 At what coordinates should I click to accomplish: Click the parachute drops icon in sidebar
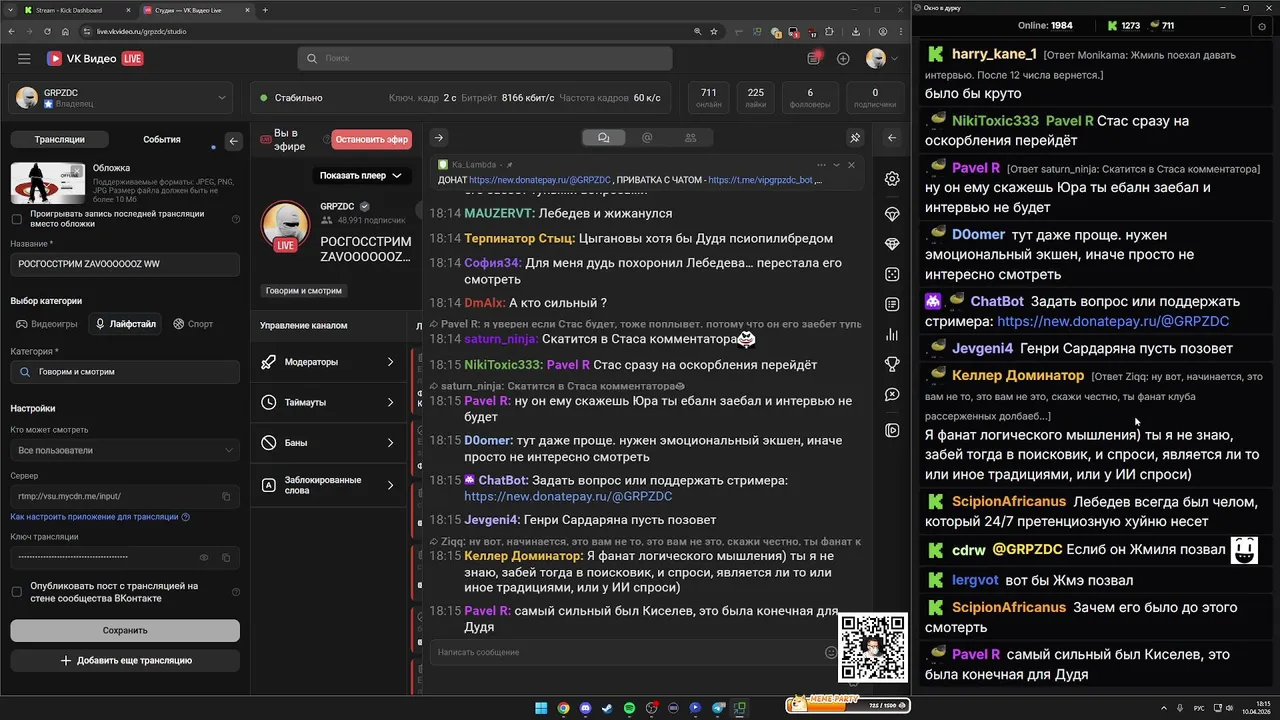coord(892,214)
